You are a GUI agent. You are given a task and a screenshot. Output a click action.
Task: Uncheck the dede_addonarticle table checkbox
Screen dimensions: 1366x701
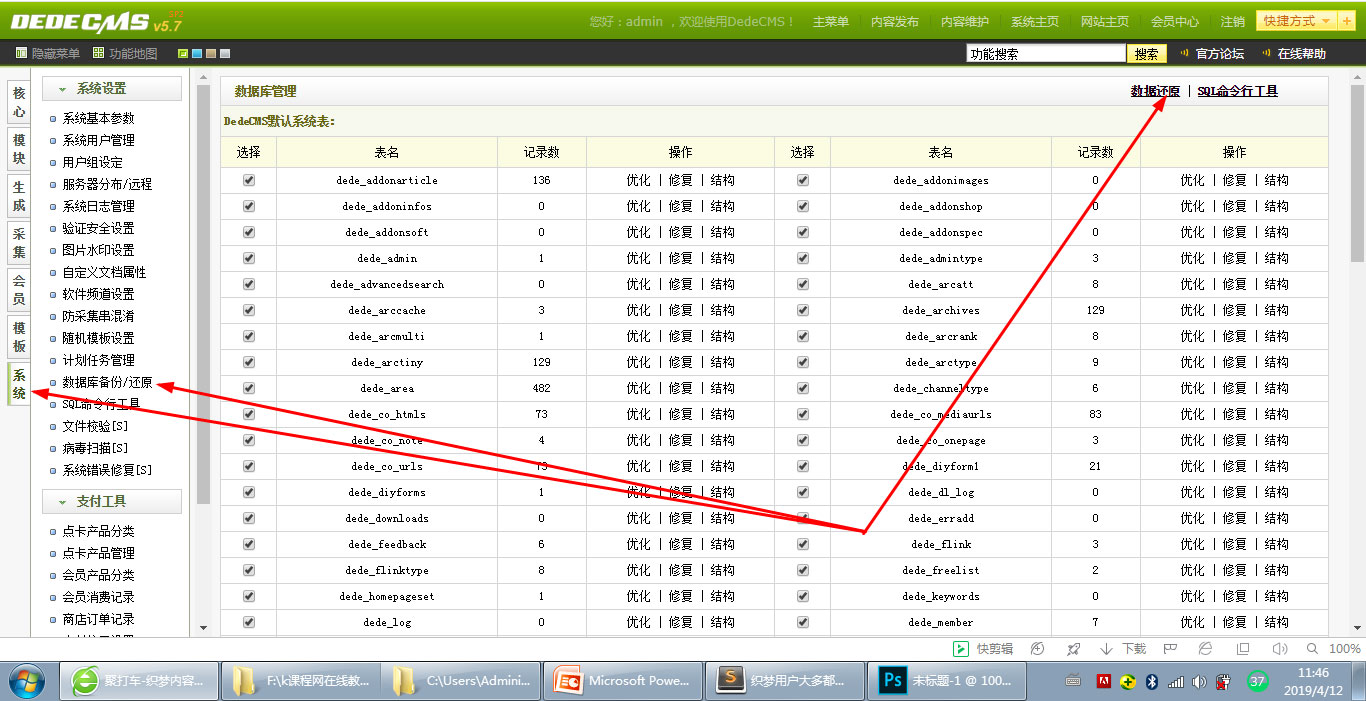click(249, 180)
